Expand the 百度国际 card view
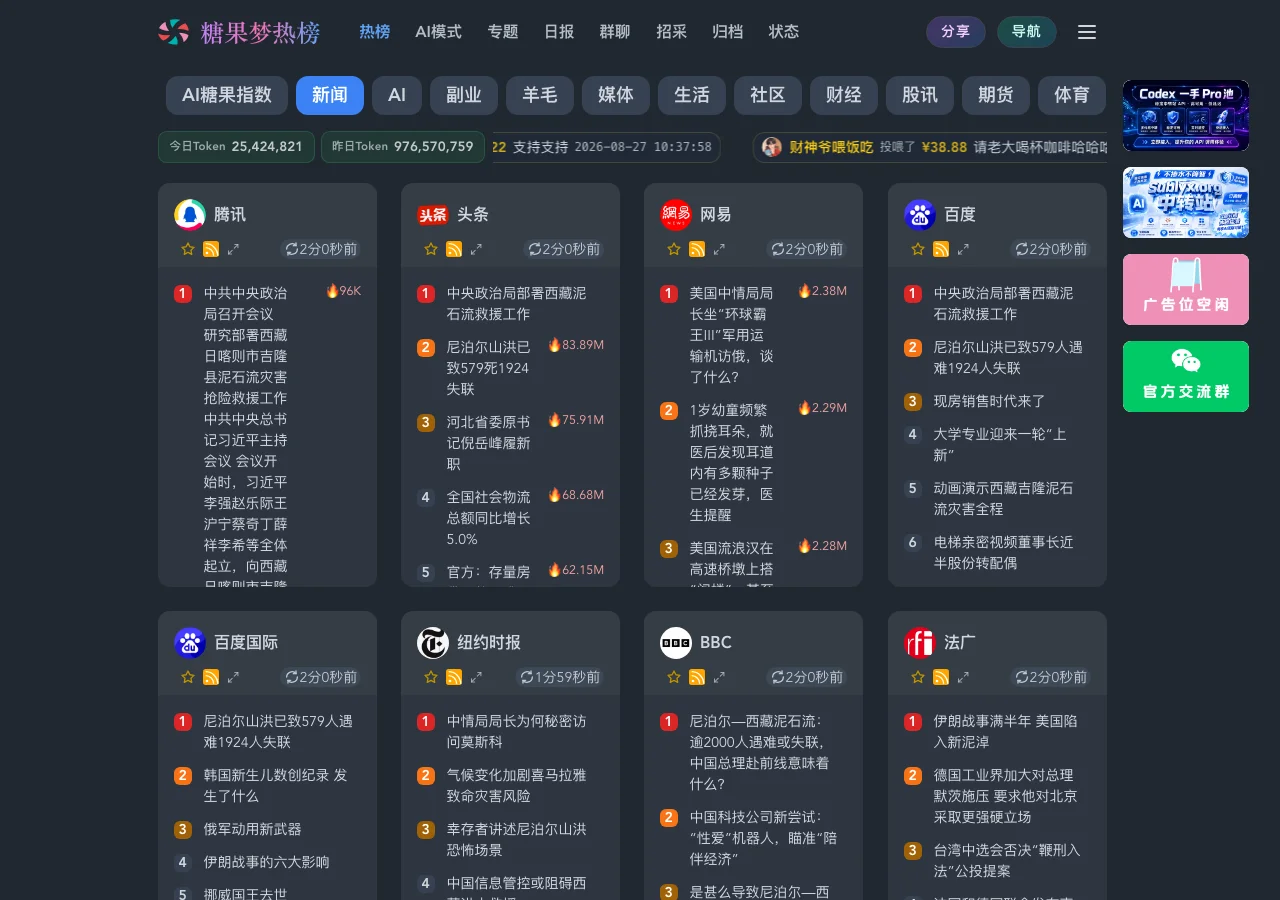 [x=233, y=677]
